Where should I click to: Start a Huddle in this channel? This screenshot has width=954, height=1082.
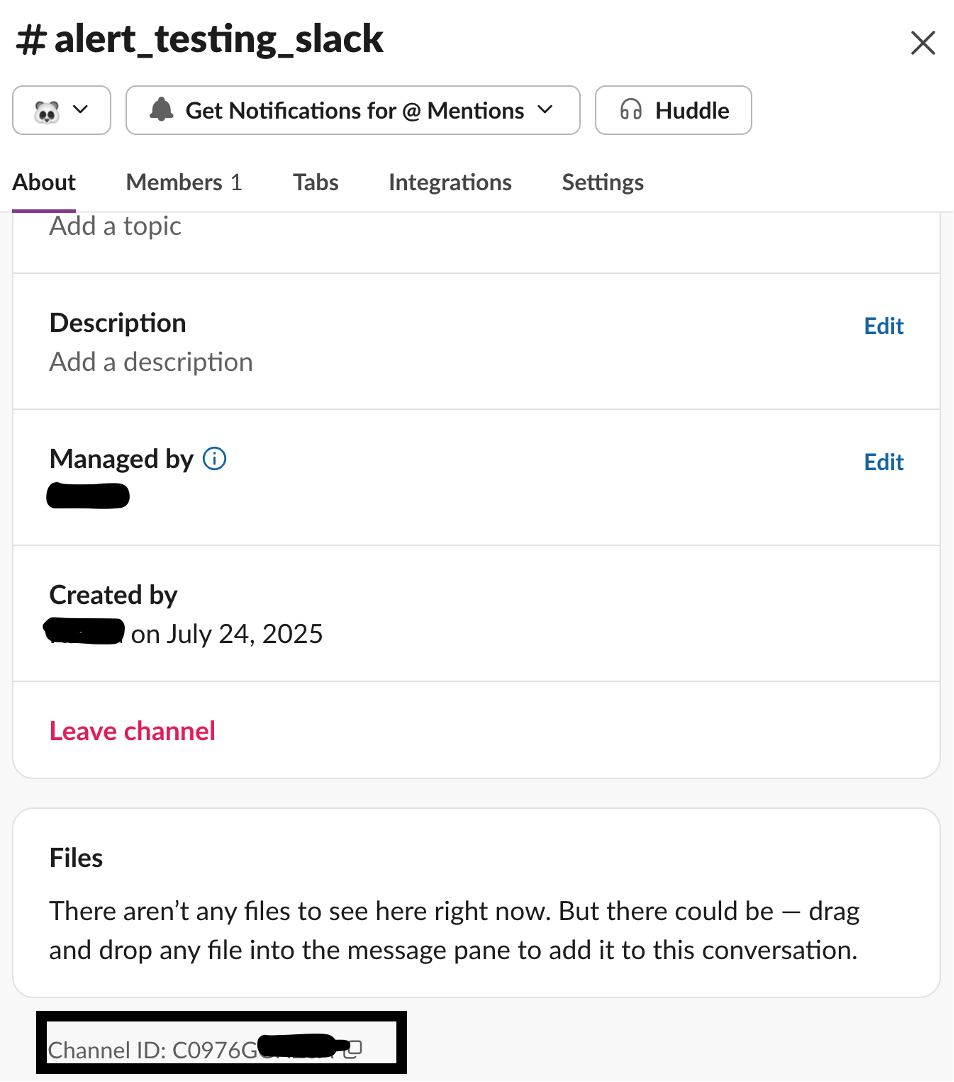click(673, 110)
